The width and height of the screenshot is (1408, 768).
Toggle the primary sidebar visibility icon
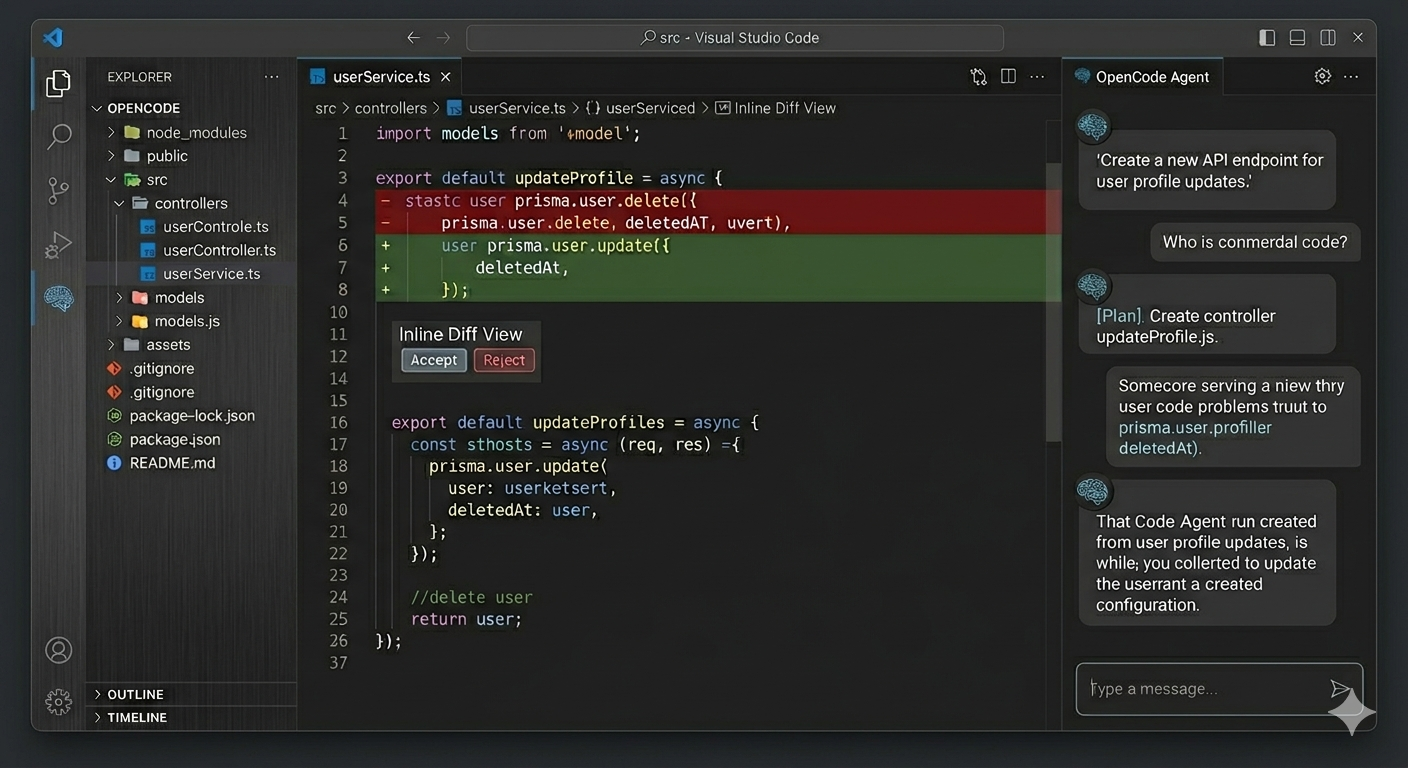1267,36
